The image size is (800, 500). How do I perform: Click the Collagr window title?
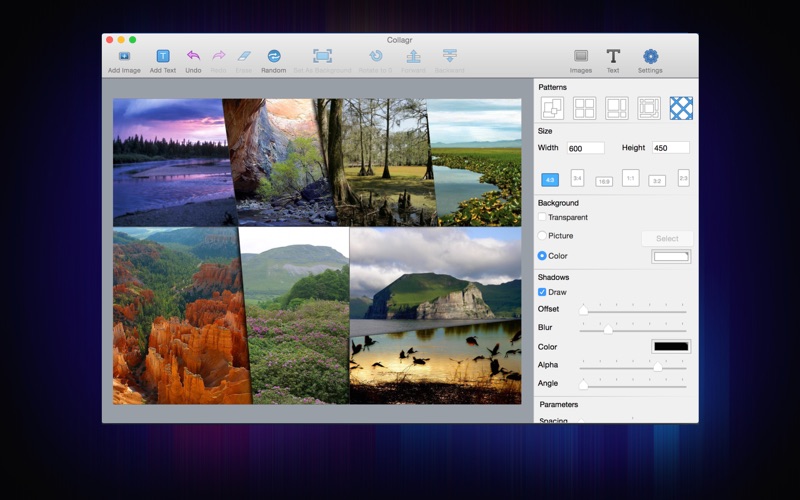(399, 40)
